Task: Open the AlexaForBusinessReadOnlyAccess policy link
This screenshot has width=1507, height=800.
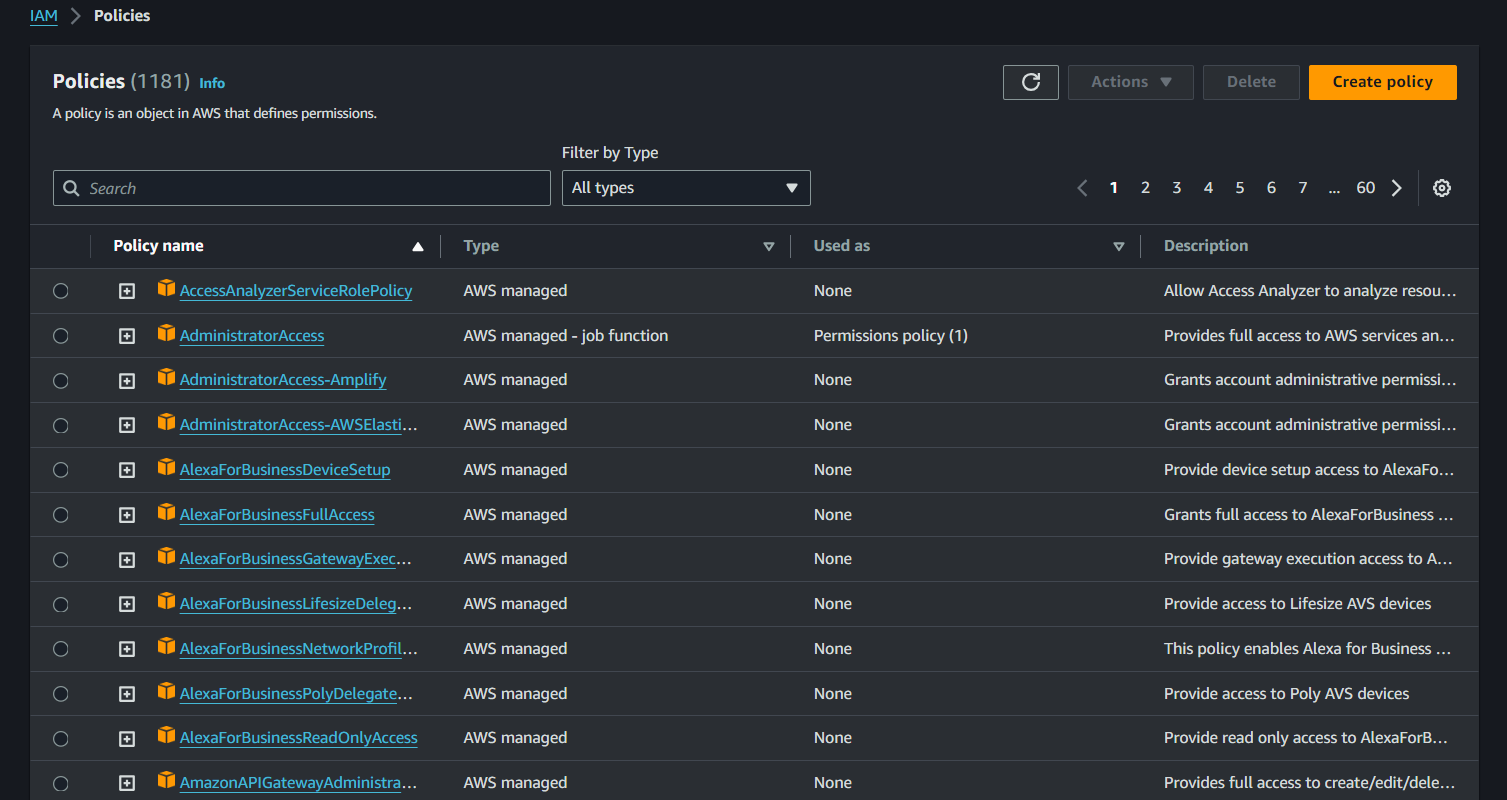Action: tap(299, 738)
